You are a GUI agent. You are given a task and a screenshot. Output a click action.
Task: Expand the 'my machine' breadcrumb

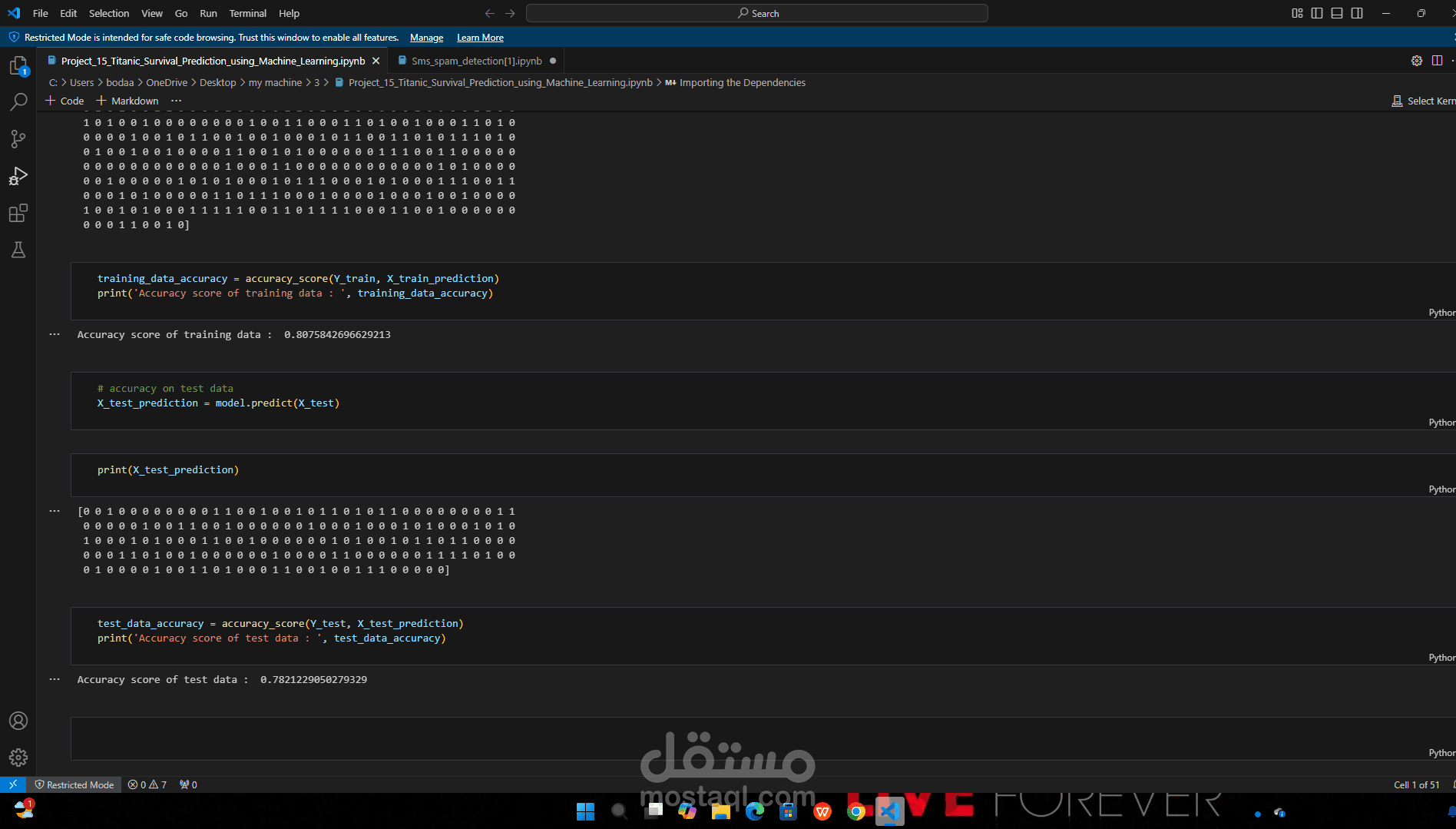click(x=275, y=82)
